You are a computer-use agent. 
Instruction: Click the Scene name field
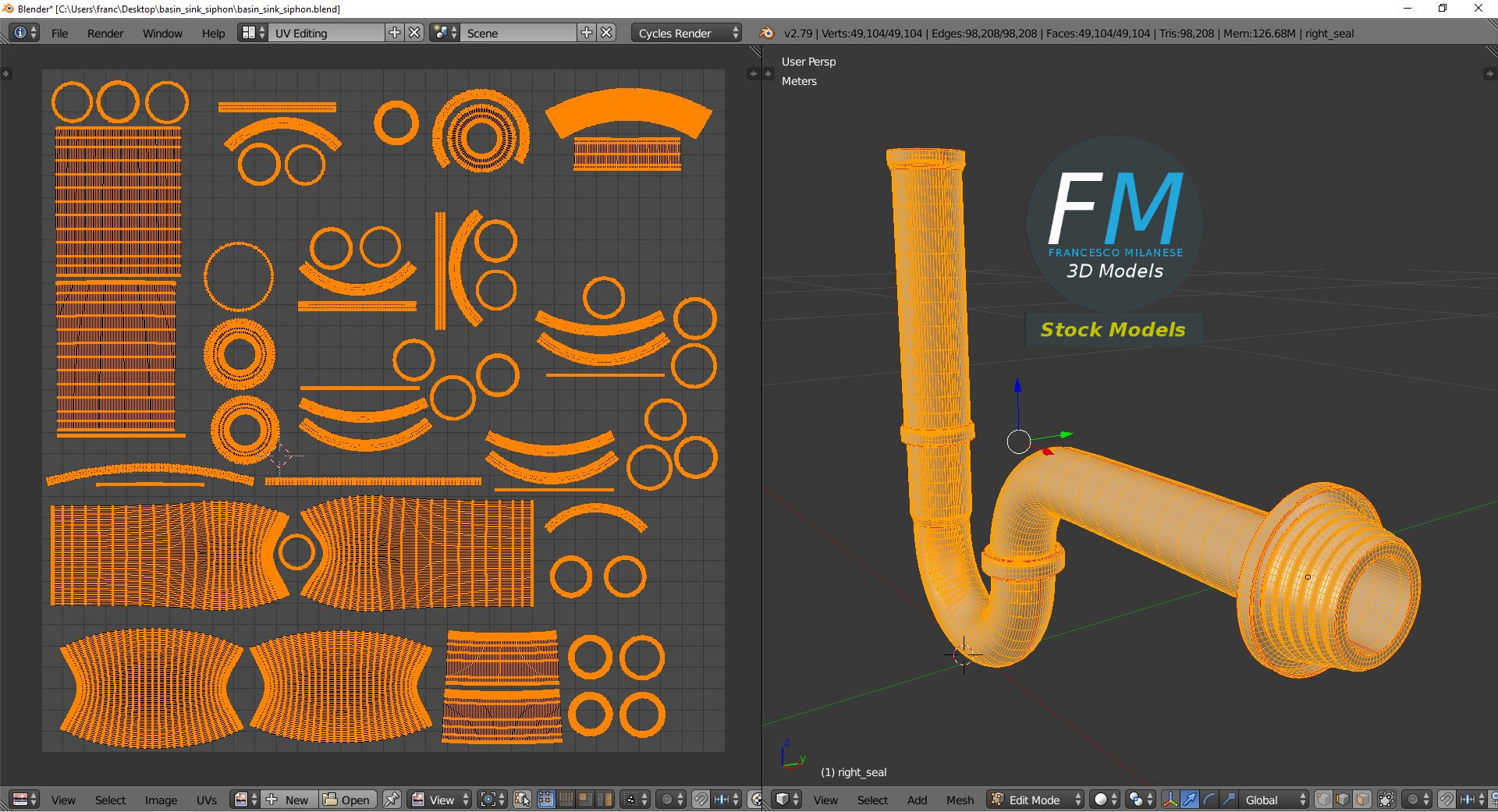pyautogui.click(x=520, y=33)
